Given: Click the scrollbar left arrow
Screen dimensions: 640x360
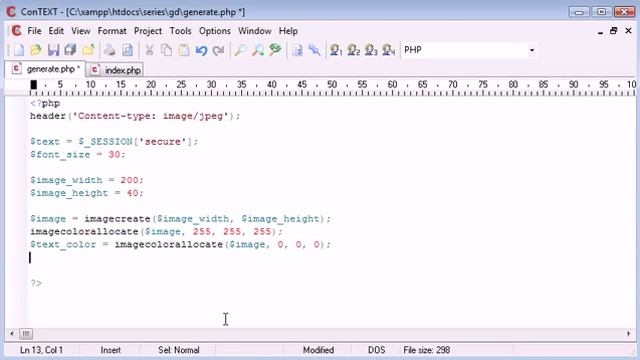Looking at the screenshot, I should [12, 334].
